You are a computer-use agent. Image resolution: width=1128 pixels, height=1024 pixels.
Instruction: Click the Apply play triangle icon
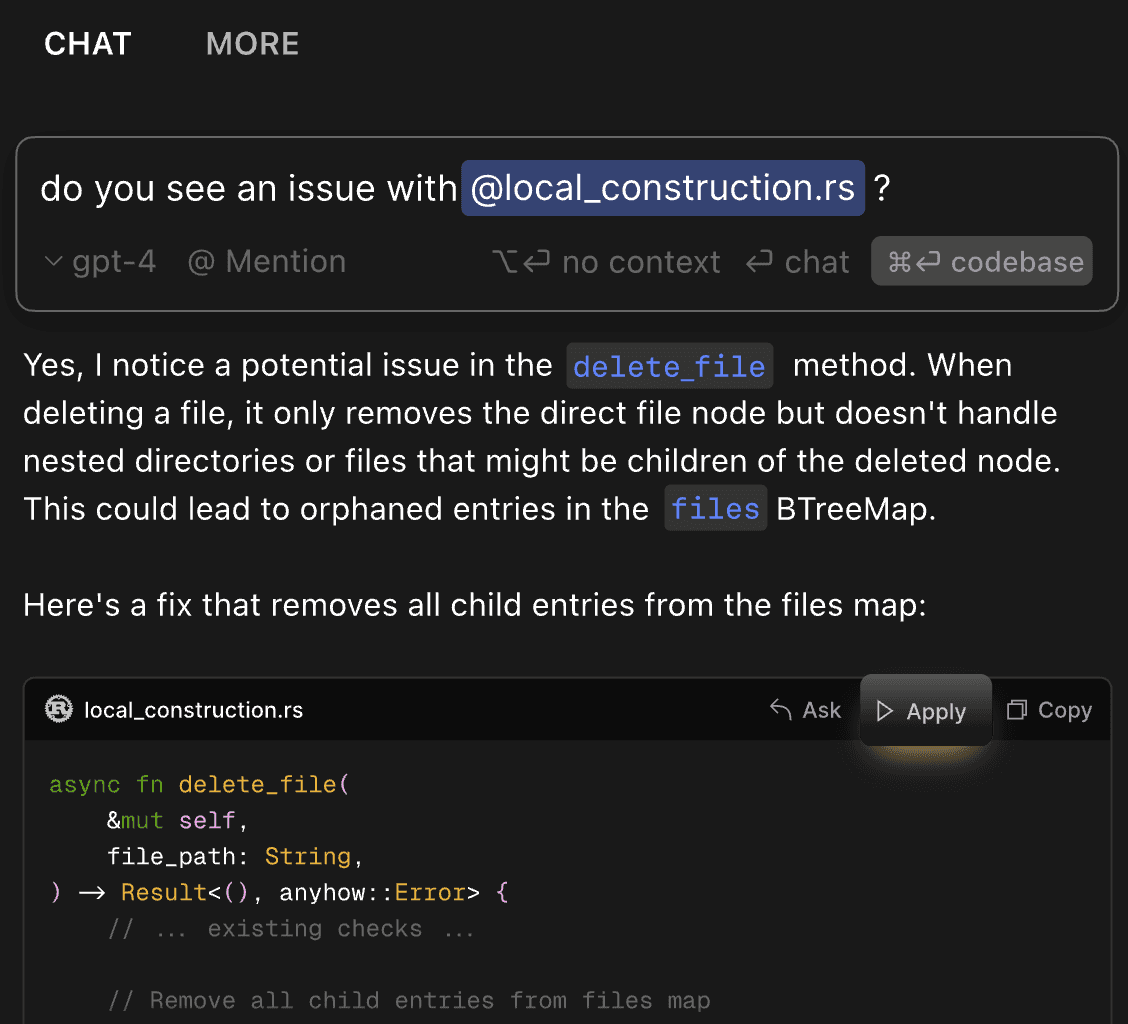pyautogui.click(x=884, y=712)
